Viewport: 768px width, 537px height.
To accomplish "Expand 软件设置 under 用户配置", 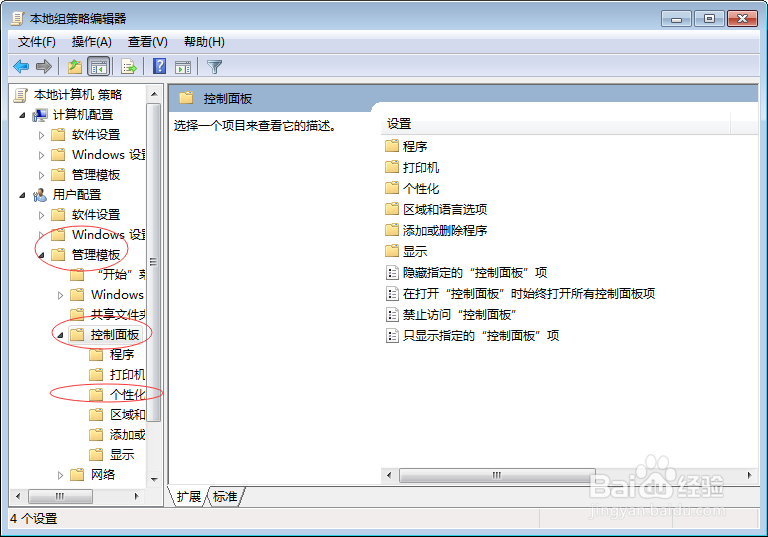I will tap(41, 215).
